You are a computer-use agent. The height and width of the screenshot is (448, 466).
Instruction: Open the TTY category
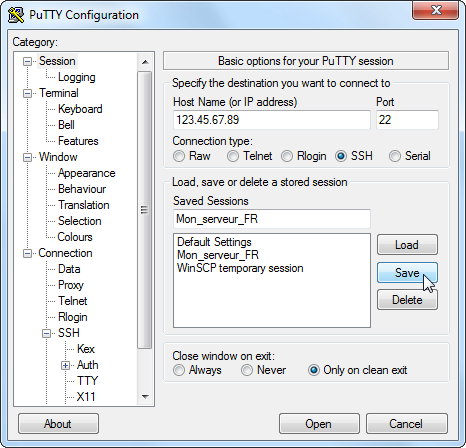coord(87,381)
